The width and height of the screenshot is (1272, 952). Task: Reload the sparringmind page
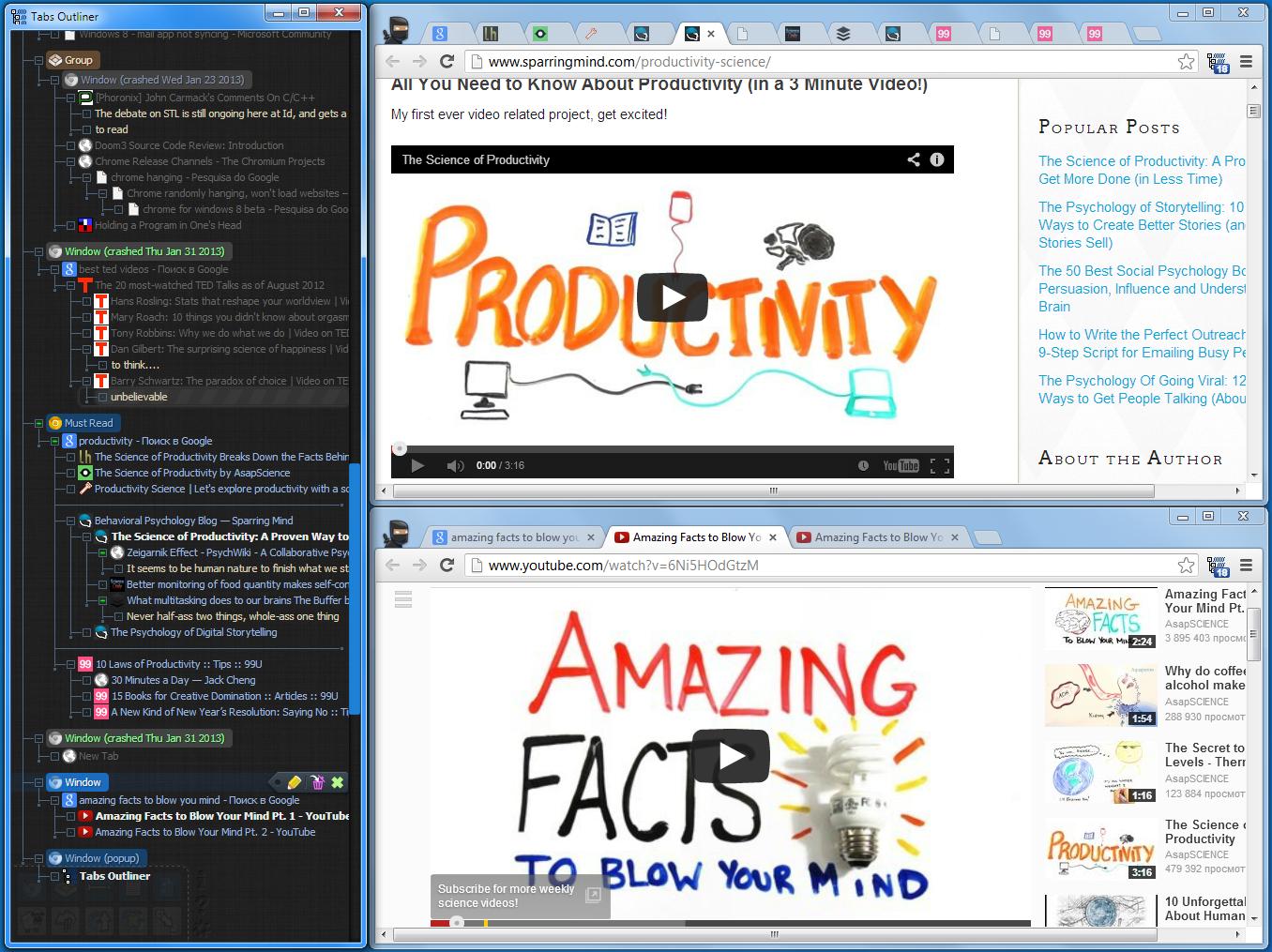click(x=447, y=62)
